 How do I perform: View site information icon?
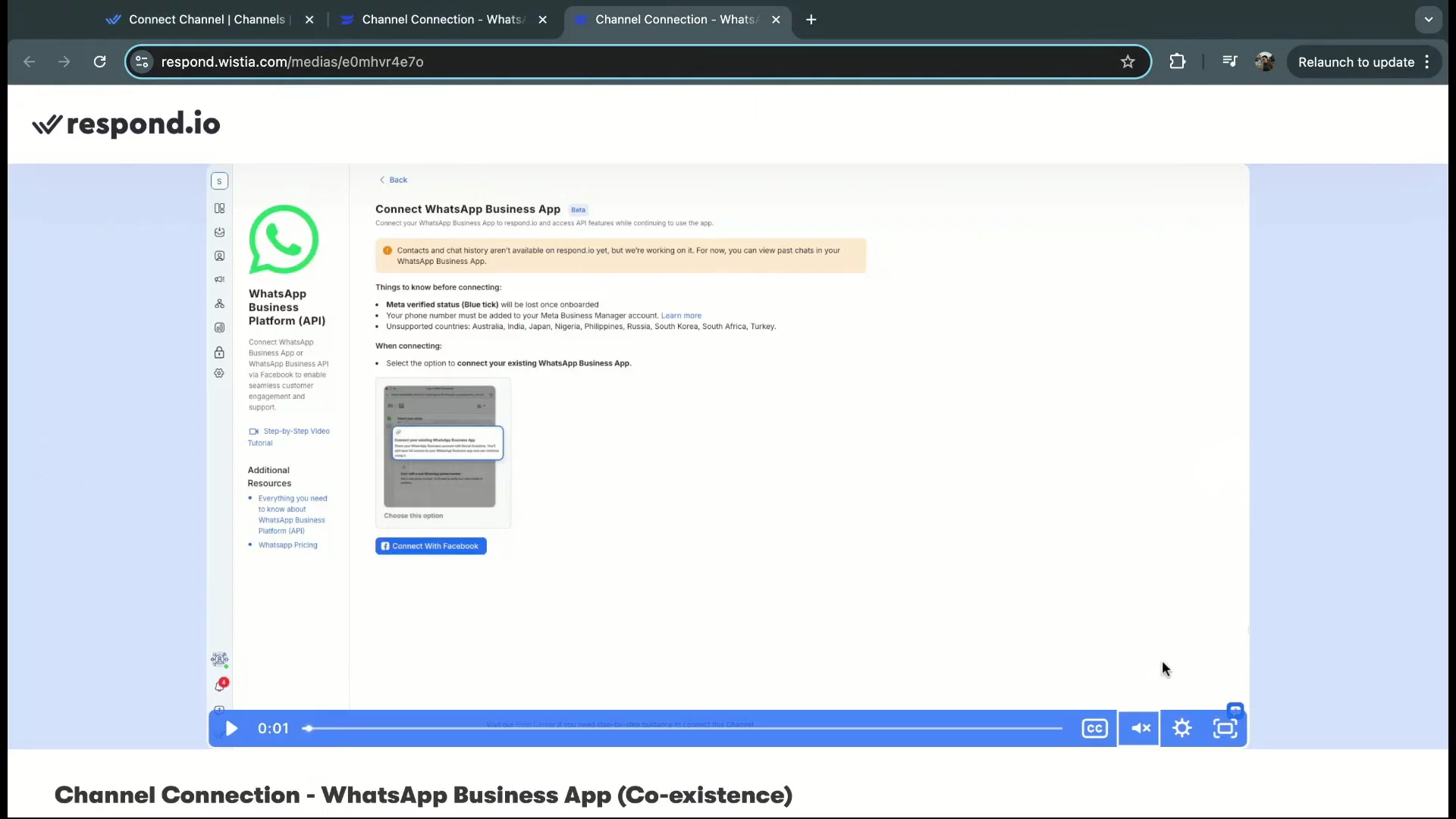click(x=142, y=62)
